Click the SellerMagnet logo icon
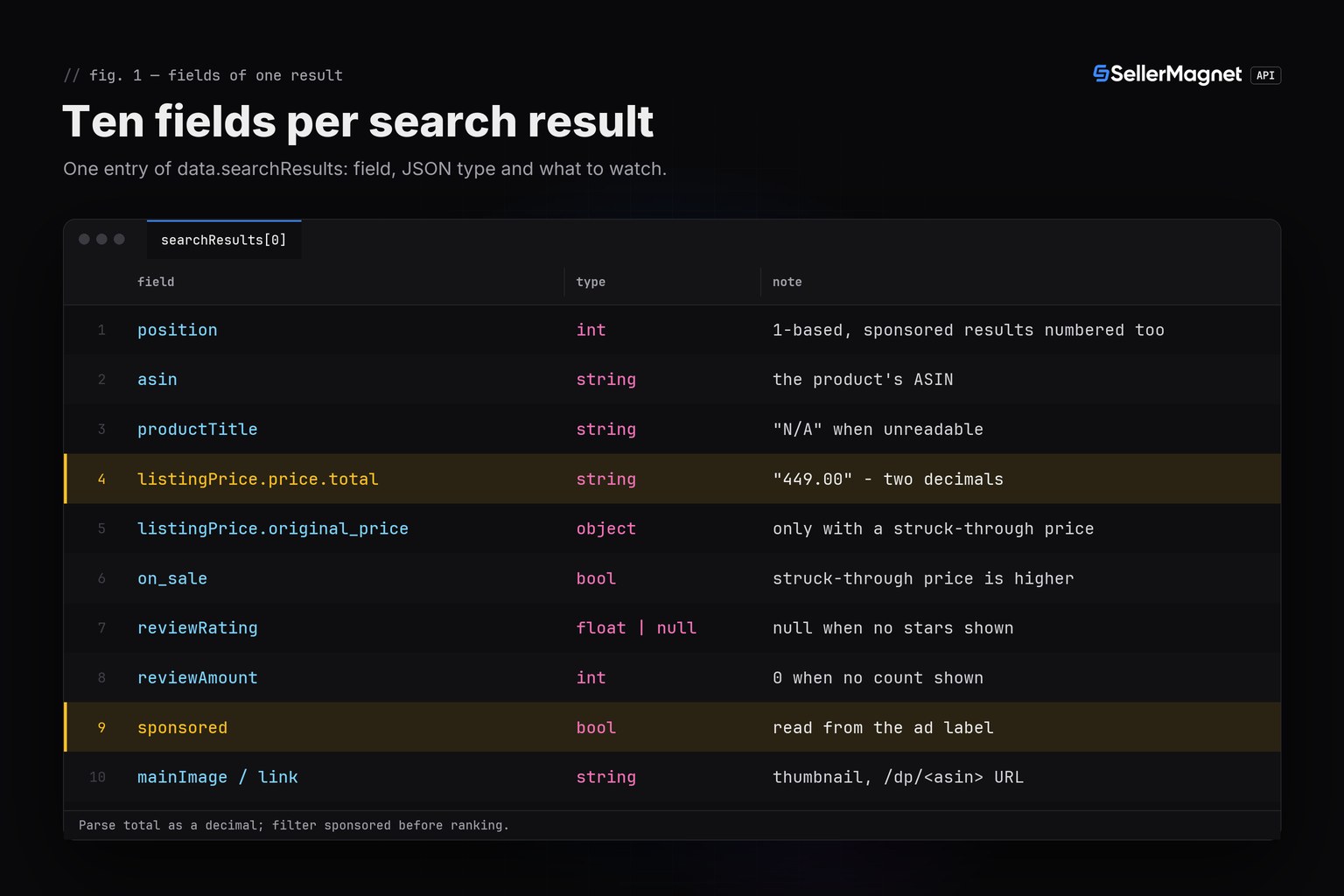Image resolution: width=1344 pixels, height=896 pixels. click(1101, 74)
